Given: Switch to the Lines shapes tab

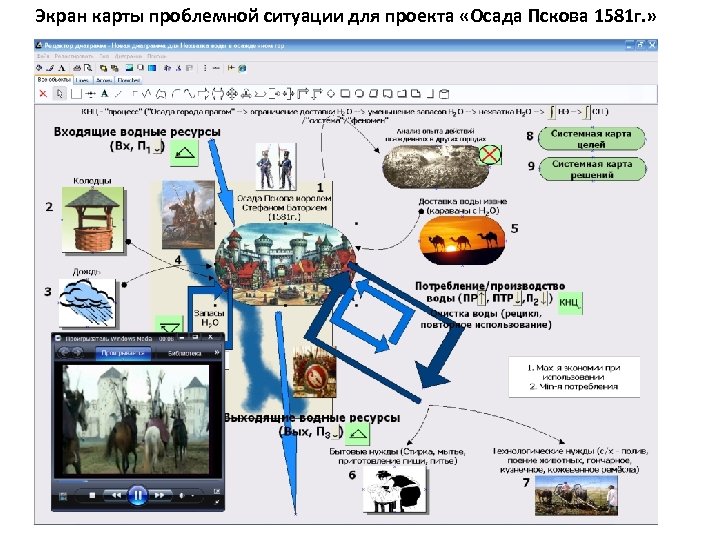Looking at the screenshot, I should 83,80.
